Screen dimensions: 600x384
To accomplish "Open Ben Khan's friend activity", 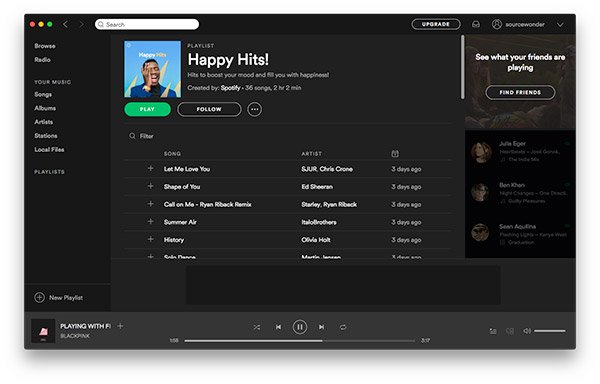I will (x=520, y=192).
